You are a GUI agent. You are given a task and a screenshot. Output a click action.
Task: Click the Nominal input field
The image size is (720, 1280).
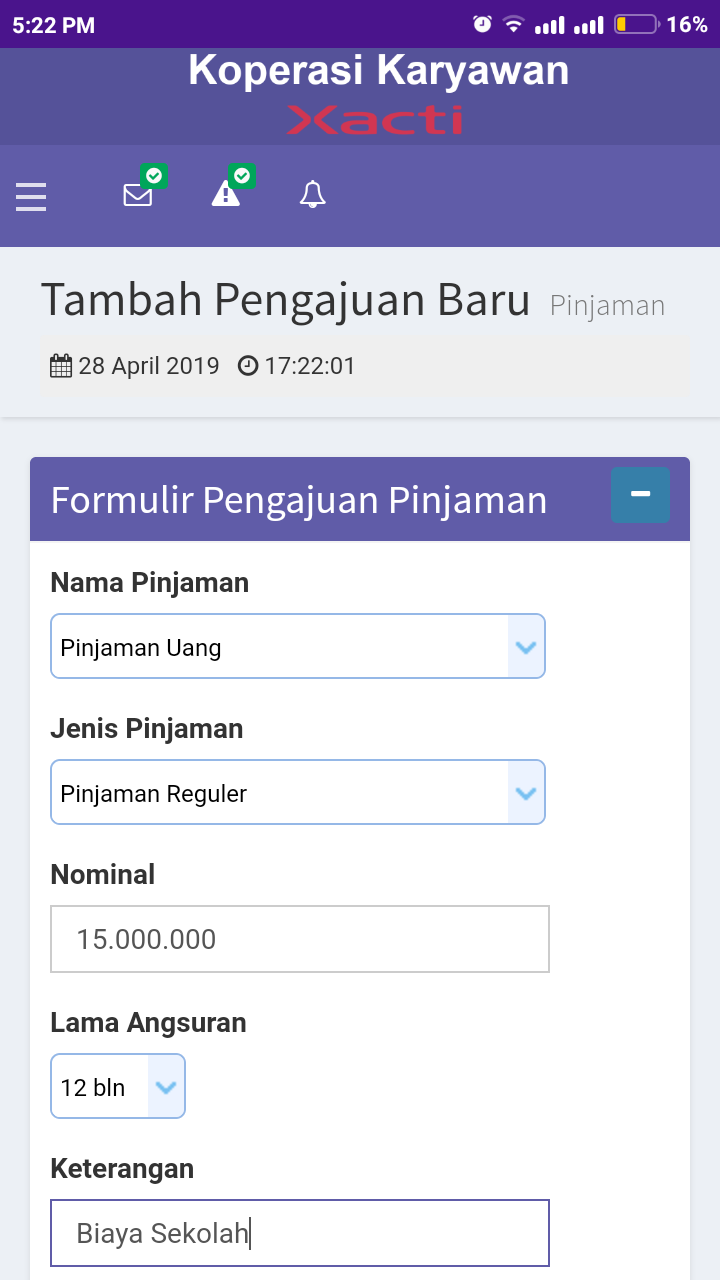(300, 939)
